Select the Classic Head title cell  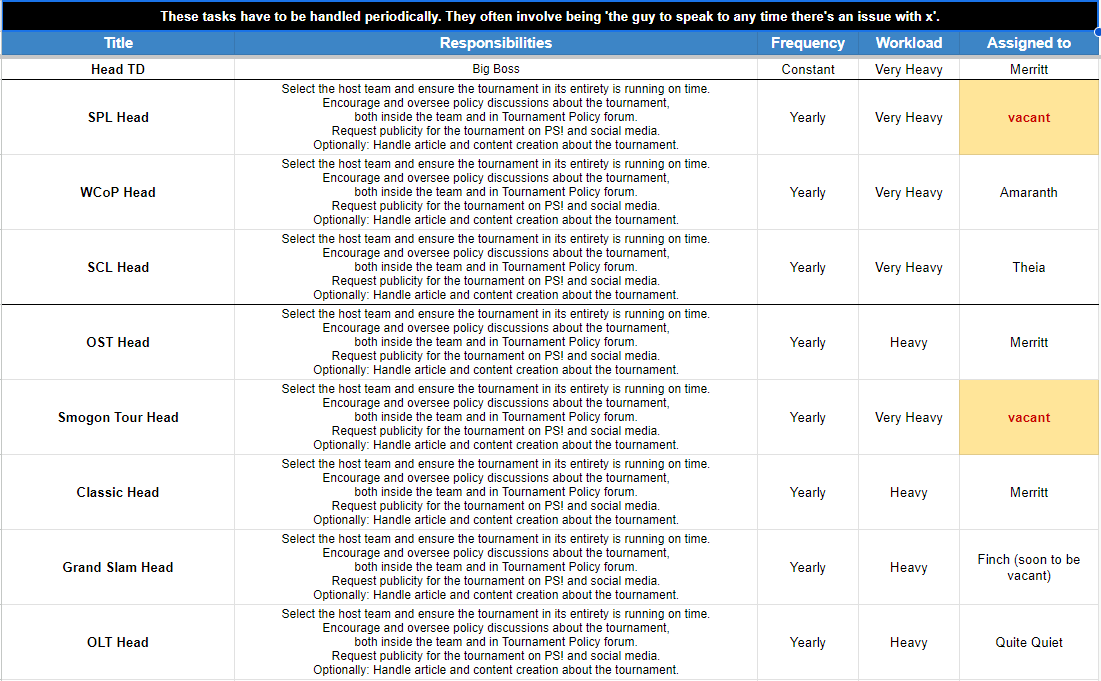click(118, 493)
